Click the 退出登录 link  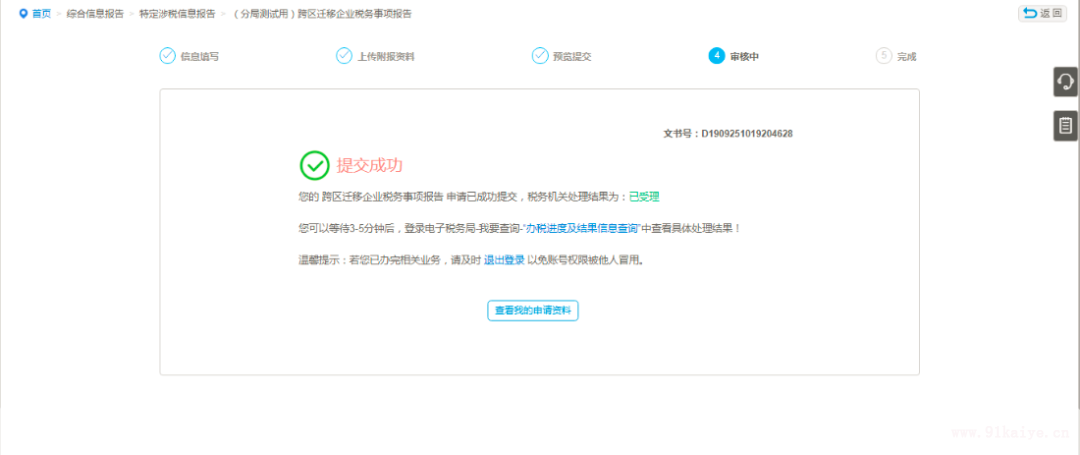(x=504, y=260)
